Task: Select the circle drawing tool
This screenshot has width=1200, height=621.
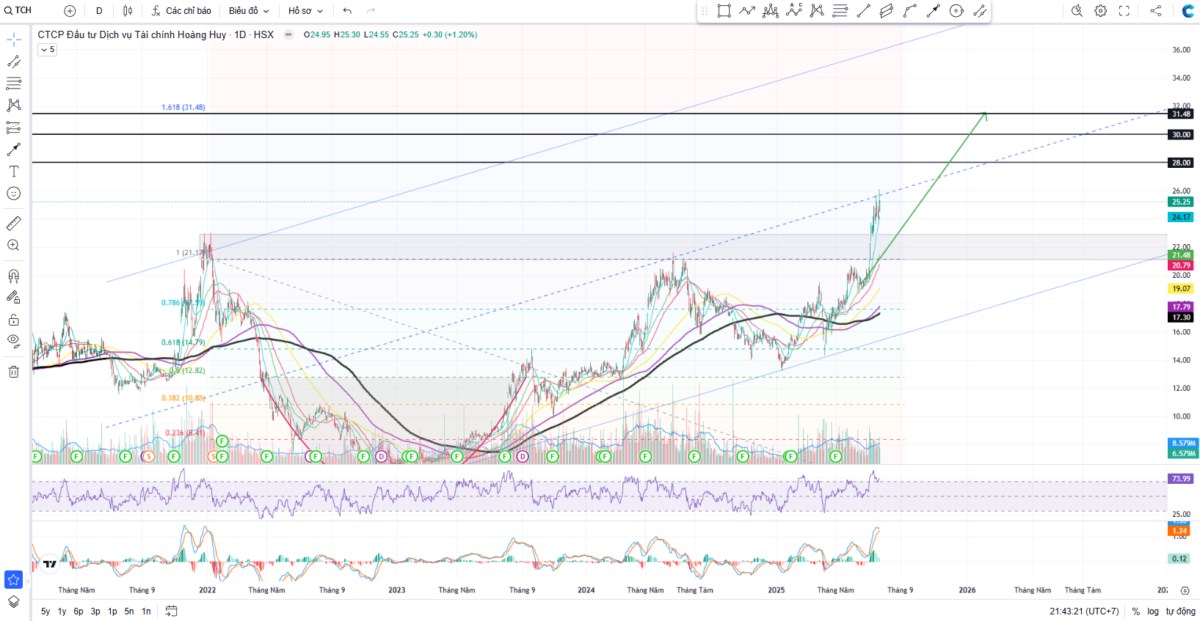Action: point(956,11)
